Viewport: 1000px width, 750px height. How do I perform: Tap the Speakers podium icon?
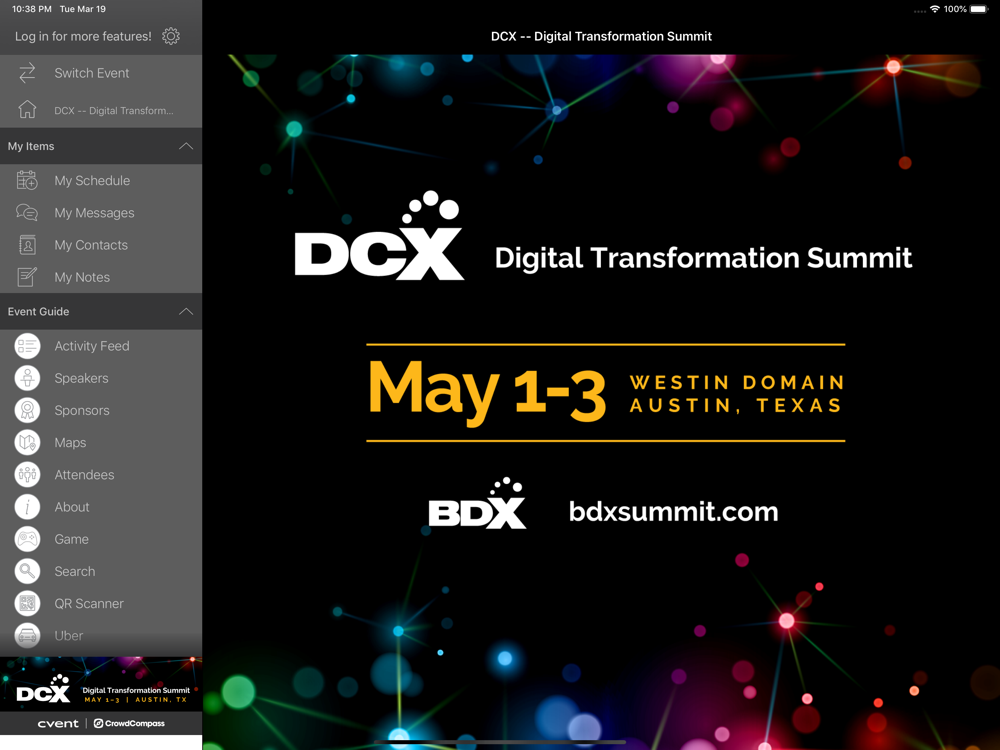point(27,378)
